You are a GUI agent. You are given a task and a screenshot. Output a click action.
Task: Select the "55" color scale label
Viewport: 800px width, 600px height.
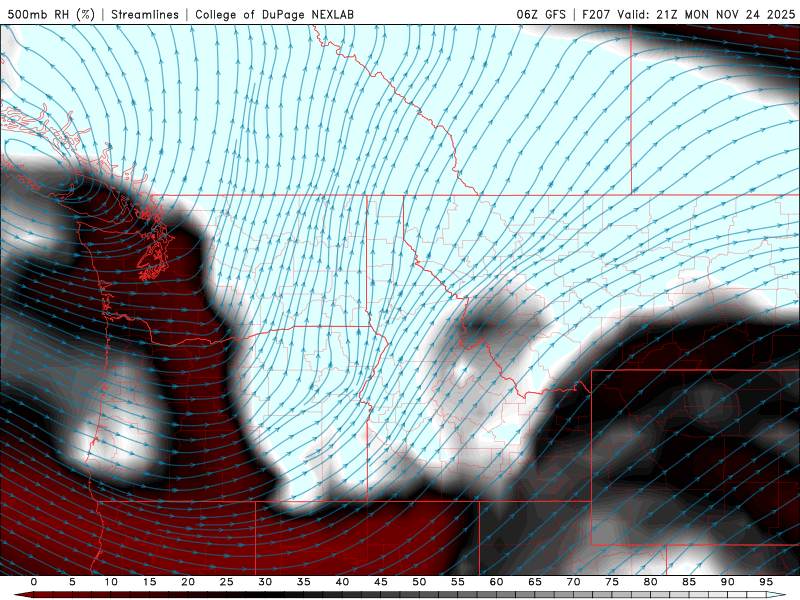(x=458, y=582)
